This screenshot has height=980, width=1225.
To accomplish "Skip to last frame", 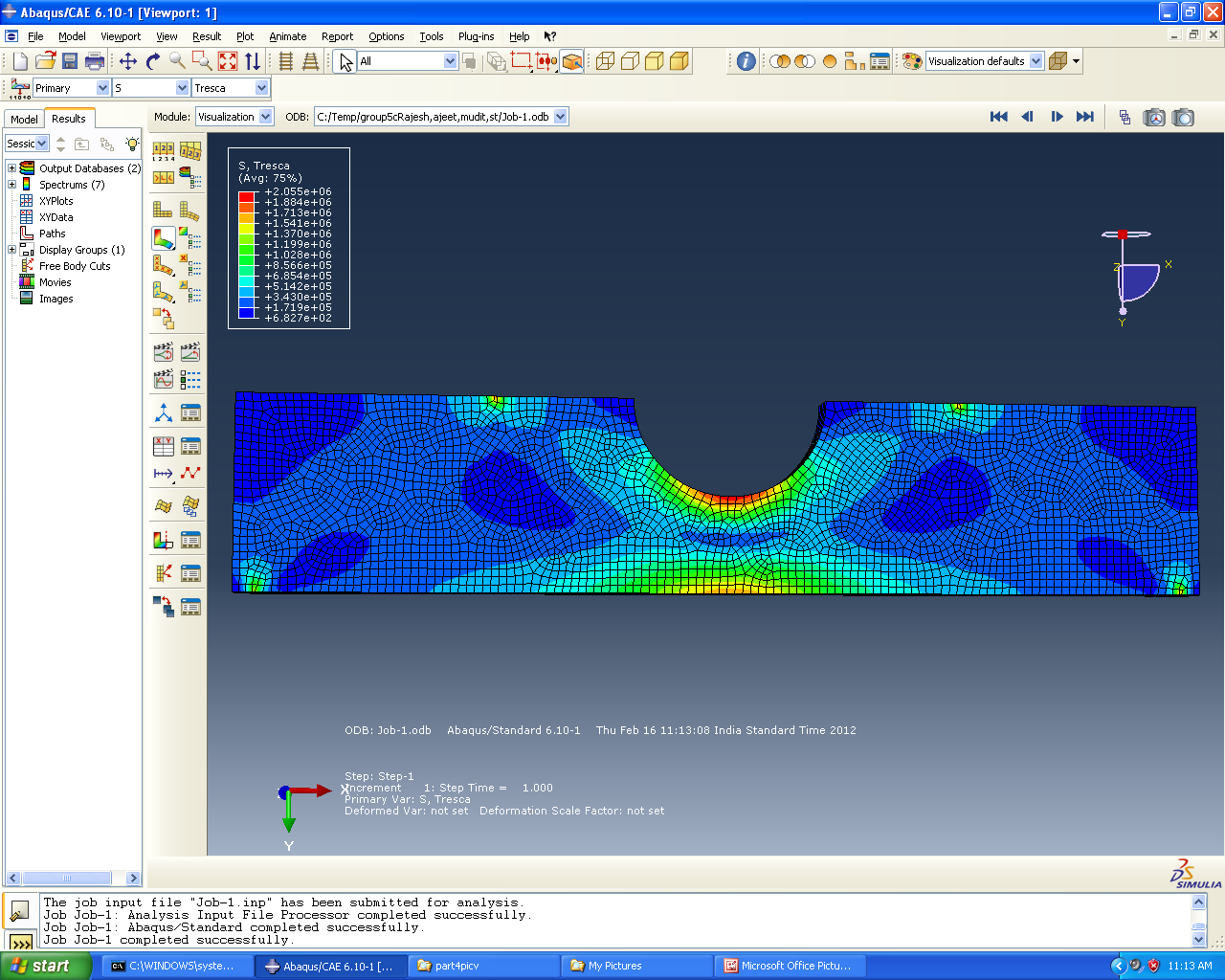I will pyautogui.click(x=1085, y=117).
